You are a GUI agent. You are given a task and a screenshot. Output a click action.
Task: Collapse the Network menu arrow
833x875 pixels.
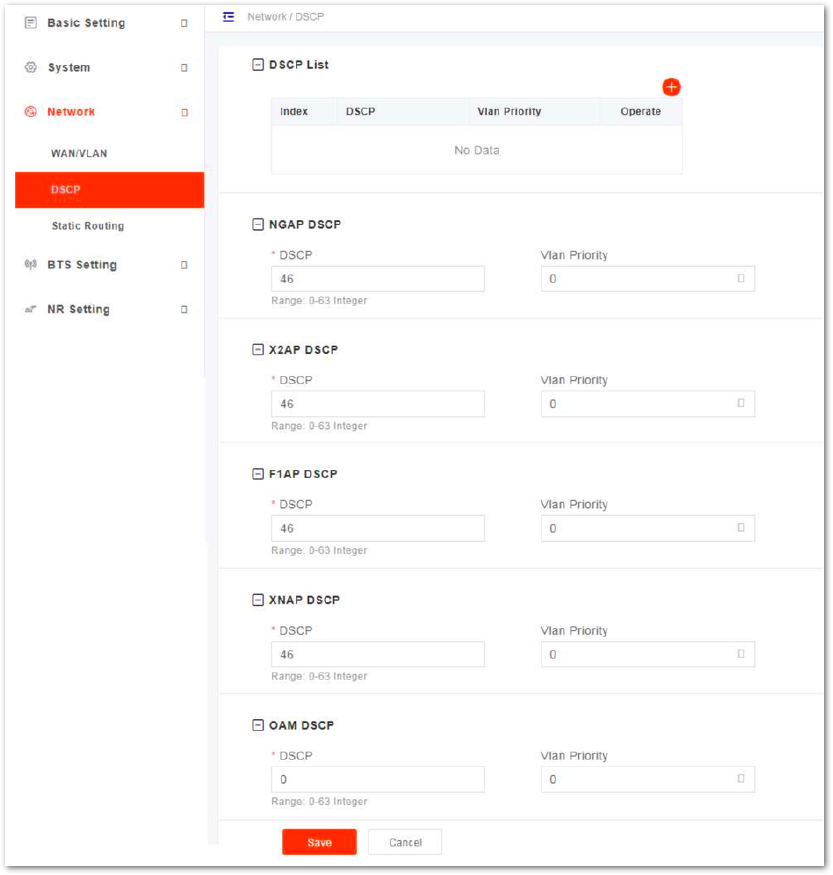pyautogui.click(x=184, y=113)
